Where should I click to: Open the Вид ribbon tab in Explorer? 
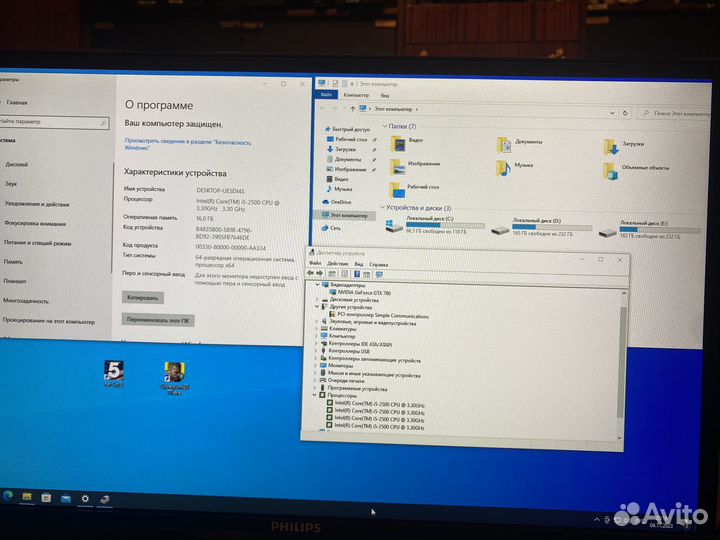coord(385,96)
